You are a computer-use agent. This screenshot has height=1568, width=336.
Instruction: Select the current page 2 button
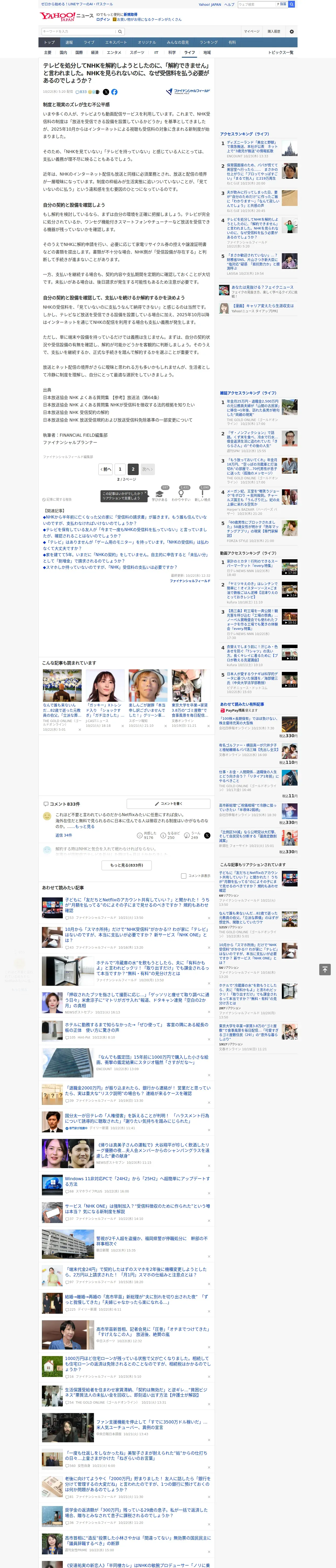[x=133, y=469]
